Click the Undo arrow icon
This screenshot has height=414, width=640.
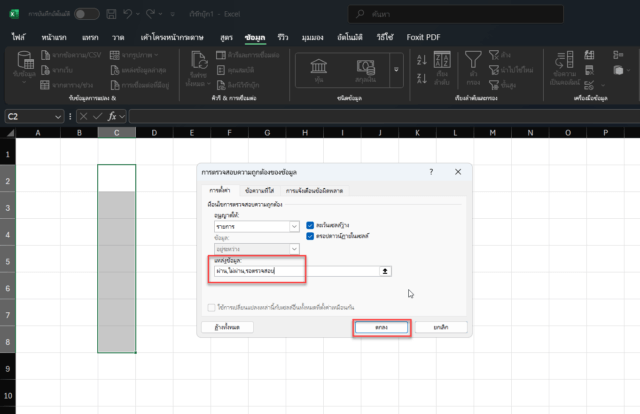pyautogui.click(x=127, y=14)
